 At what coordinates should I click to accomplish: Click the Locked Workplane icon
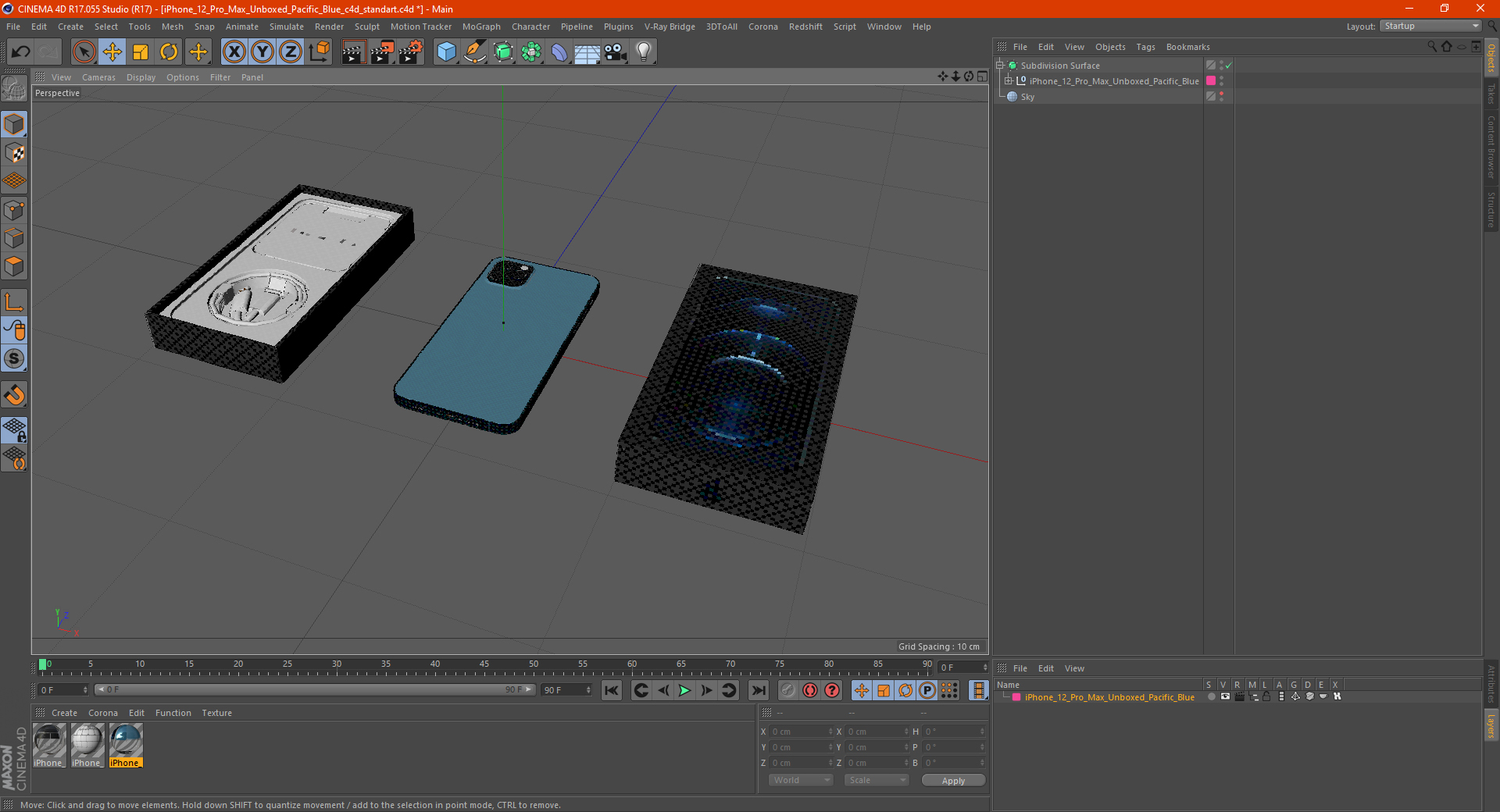14,430
